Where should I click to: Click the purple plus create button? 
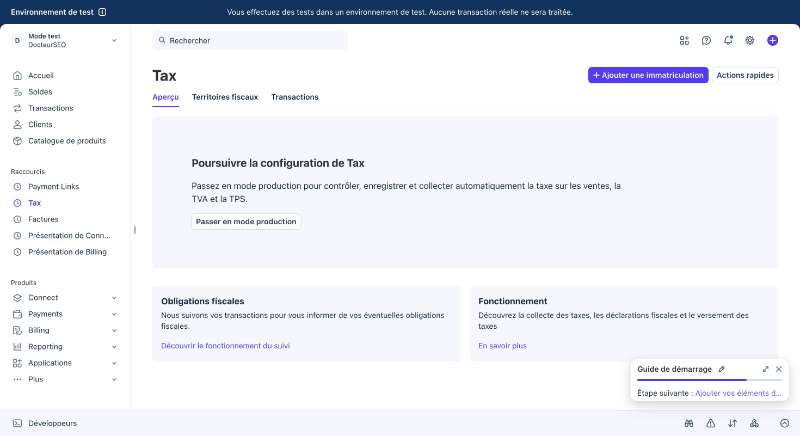(x=772, y=40)
